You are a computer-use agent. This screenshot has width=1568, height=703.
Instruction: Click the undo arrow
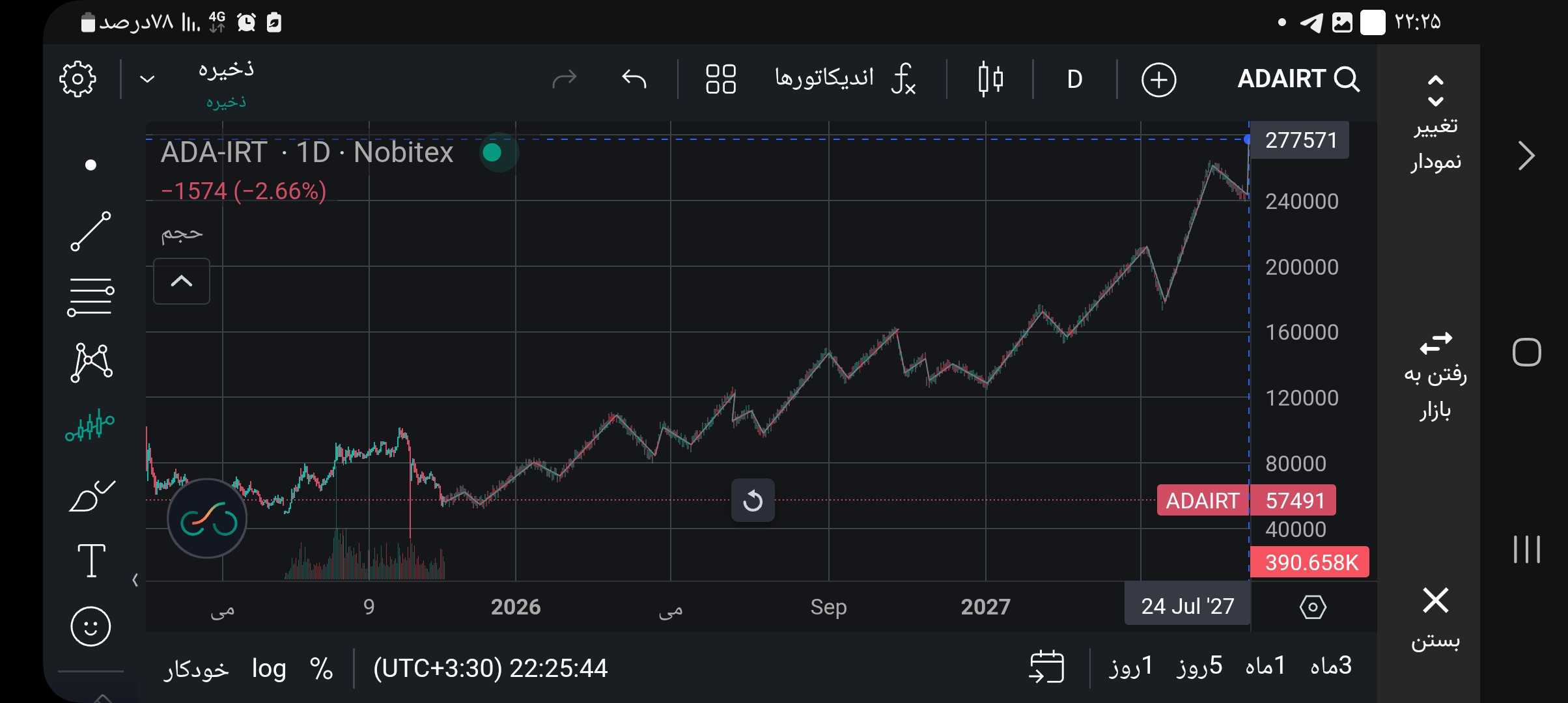pos(634,79)
